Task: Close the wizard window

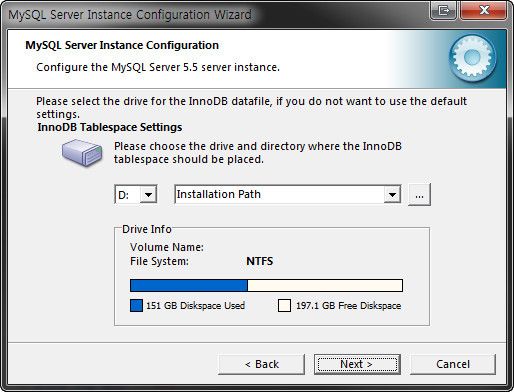Action: click(x=484, y=11)
